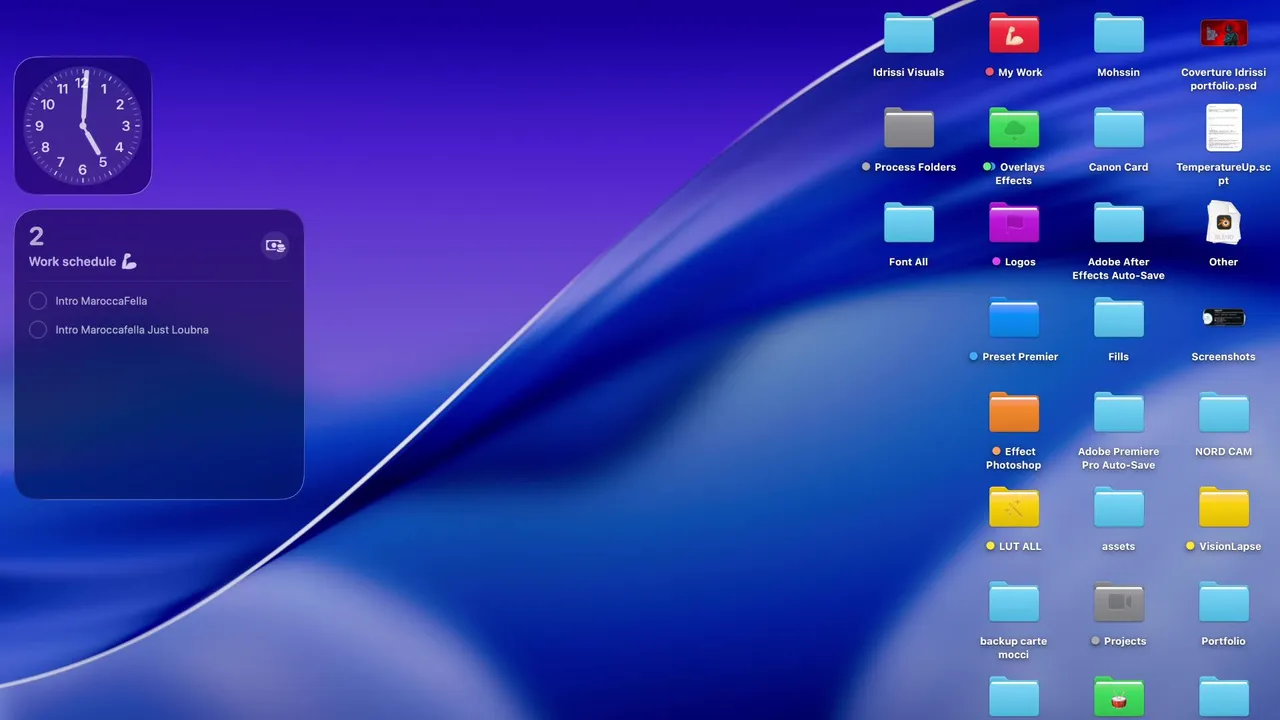Select the assets folder
Screen dimensions: 1280x720
(x=1118, y=508)
